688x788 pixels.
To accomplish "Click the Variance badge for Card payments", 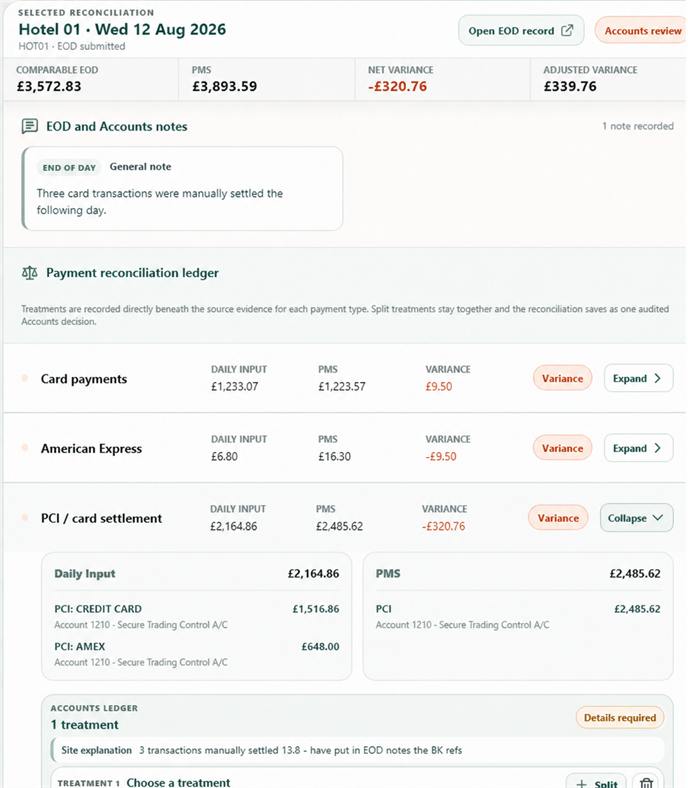I will tap(562, 378).
